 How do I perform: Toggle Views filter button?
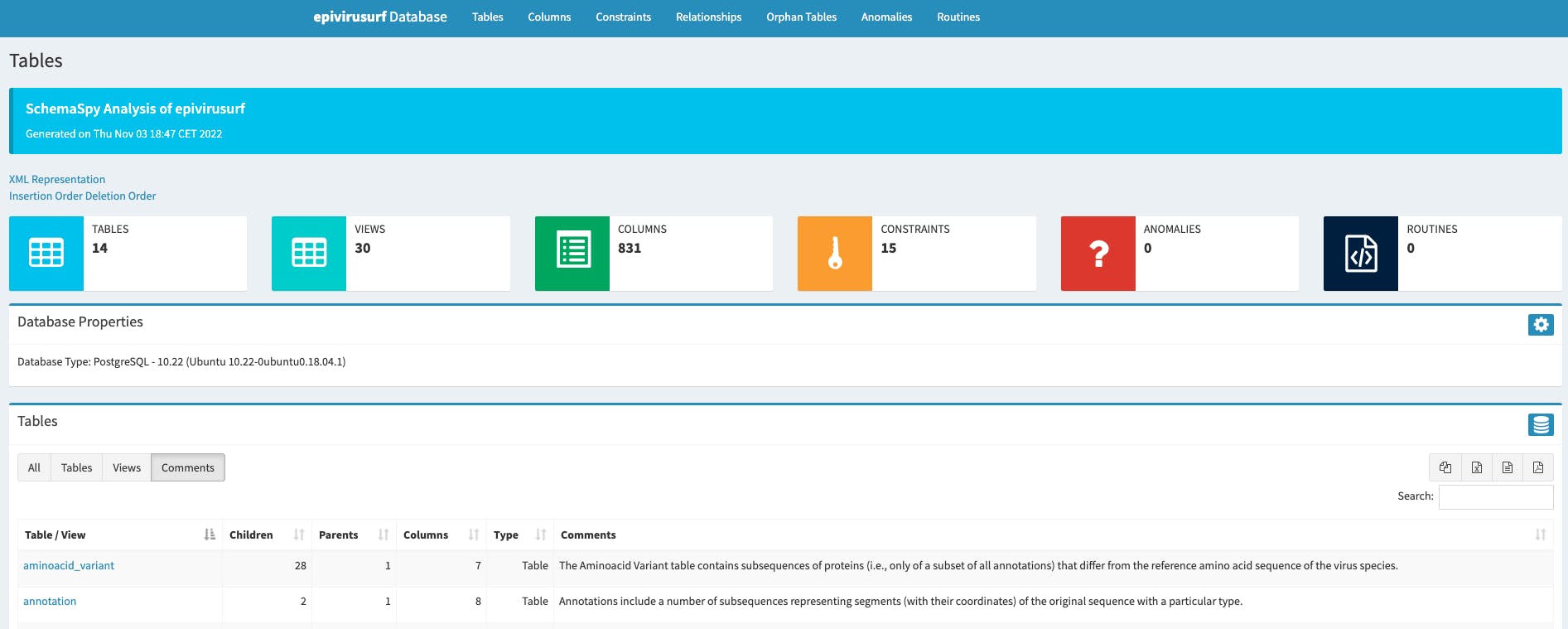coord(127,467)
